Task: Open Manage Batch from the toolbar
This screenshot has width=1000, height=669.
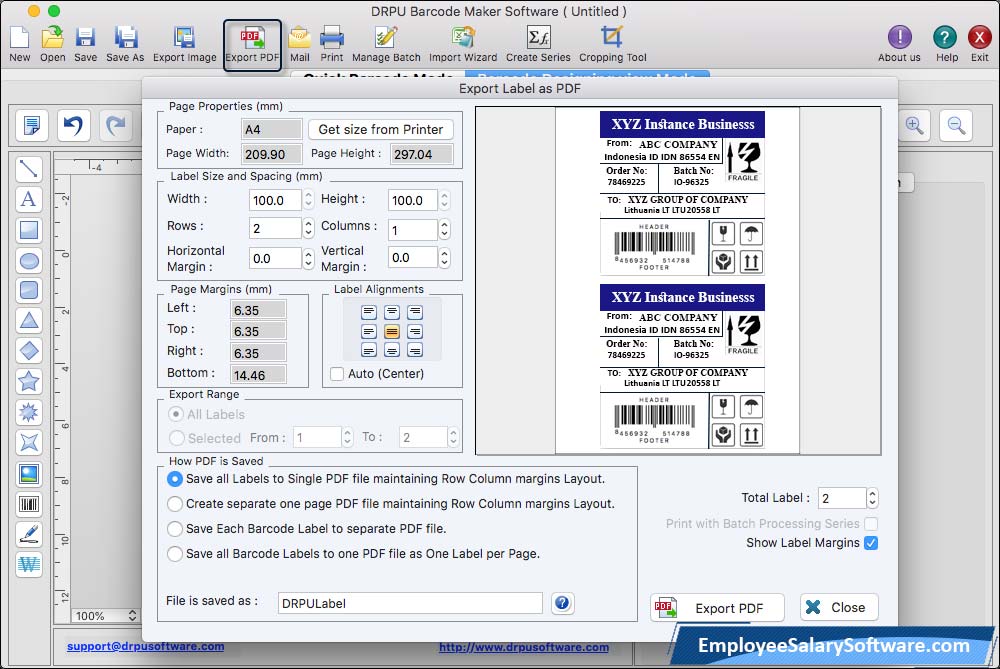Action: point(386,44)
